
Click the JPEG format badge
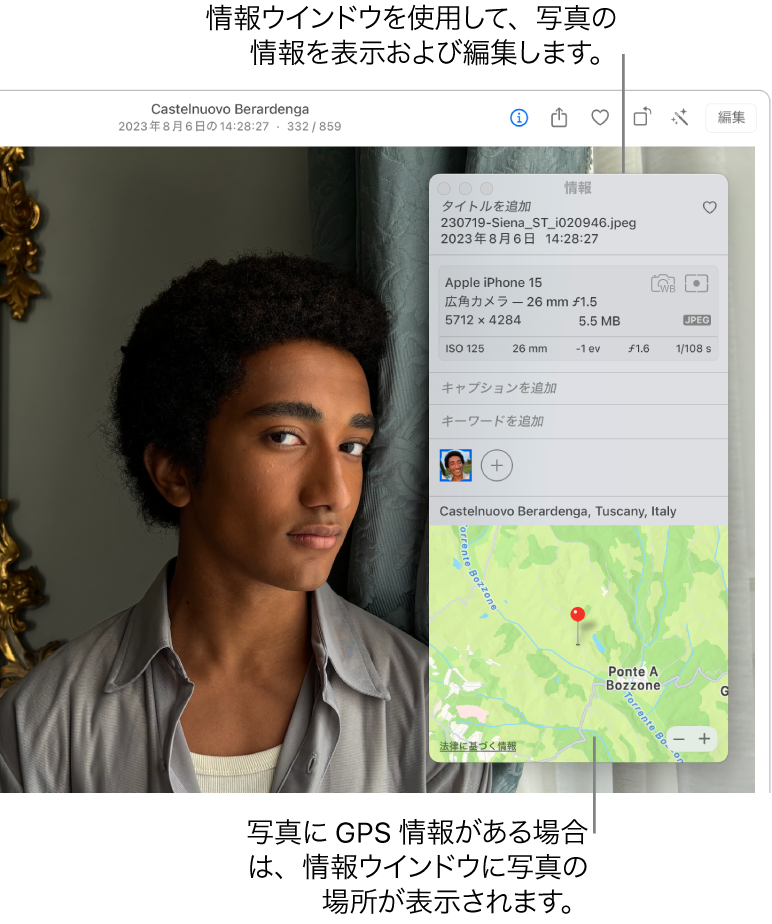697,320
